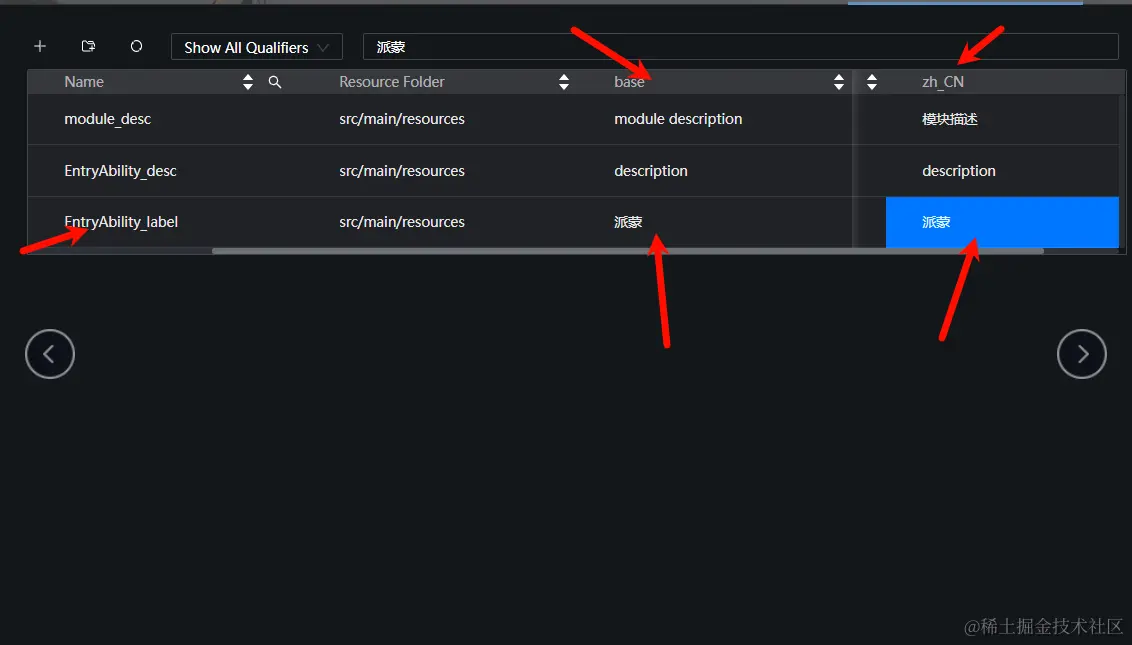This screenshot has width=1132, height=645.
Task: Click the module description base cell
Action: (678, 119)
